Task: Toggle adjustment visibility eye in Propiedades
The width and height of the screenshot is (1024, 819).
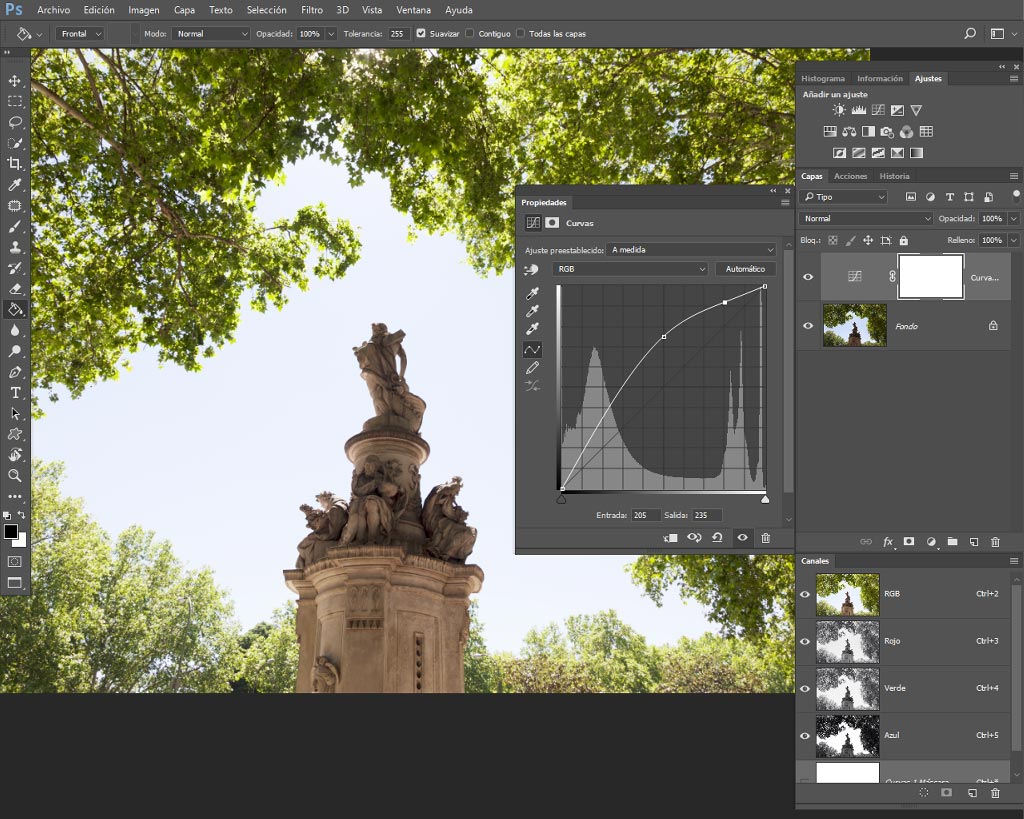Action: 743,538
